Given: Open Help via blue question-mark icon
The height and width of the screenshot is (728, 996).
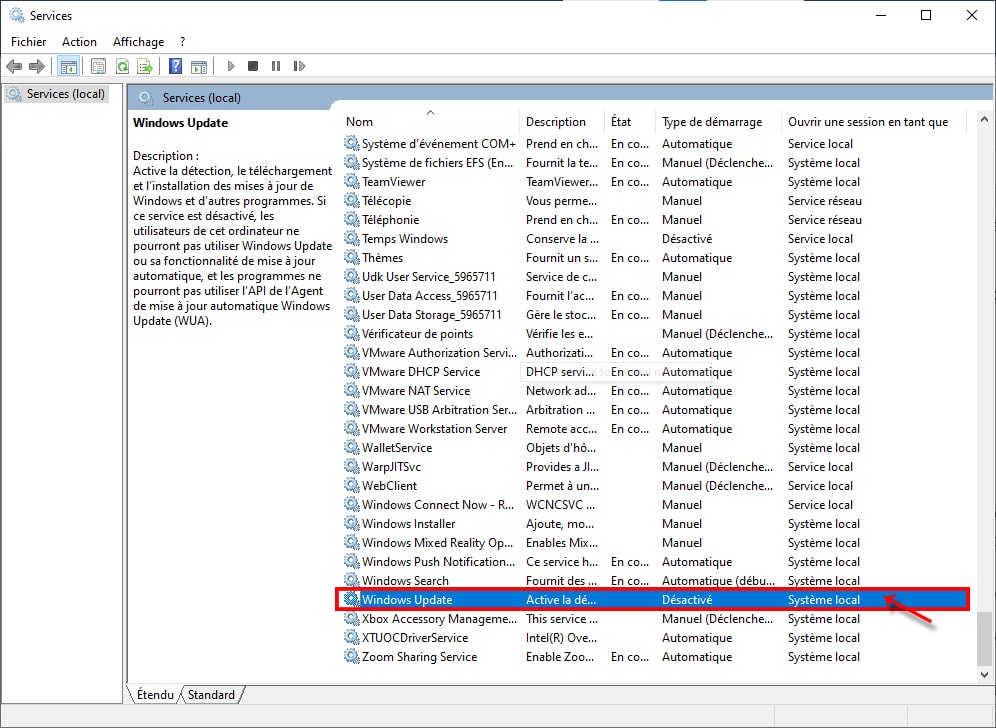Looking at the screenshot, I should pyautogui.click(x=175, y=66).
